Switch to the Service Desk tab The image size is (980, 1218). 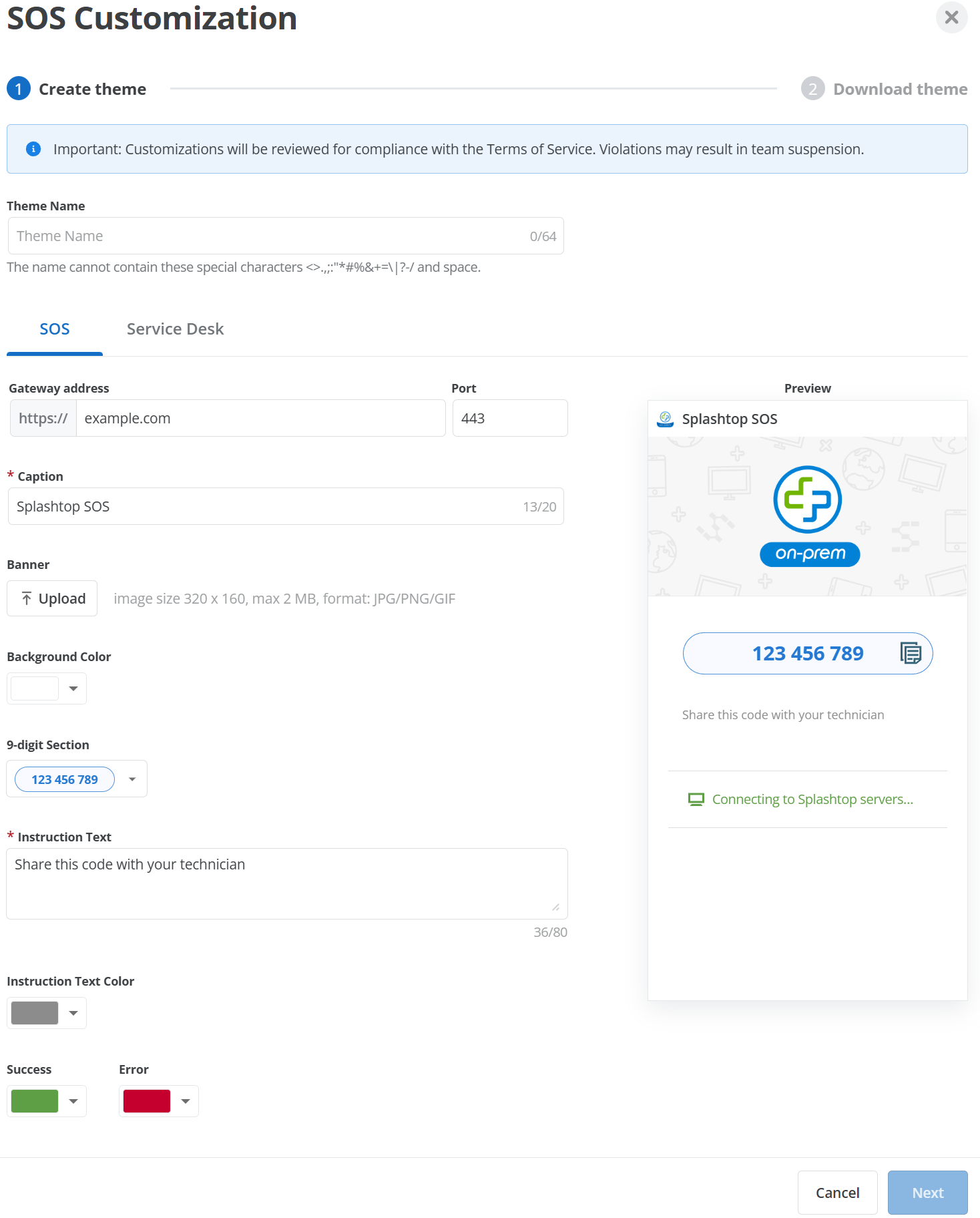[x=175, y=329]
